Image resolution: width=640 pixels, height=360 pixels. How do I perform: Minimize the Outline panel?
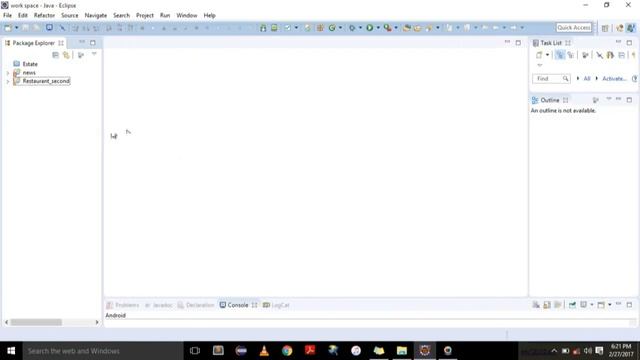pyautogui.click(x=618, y=99)
